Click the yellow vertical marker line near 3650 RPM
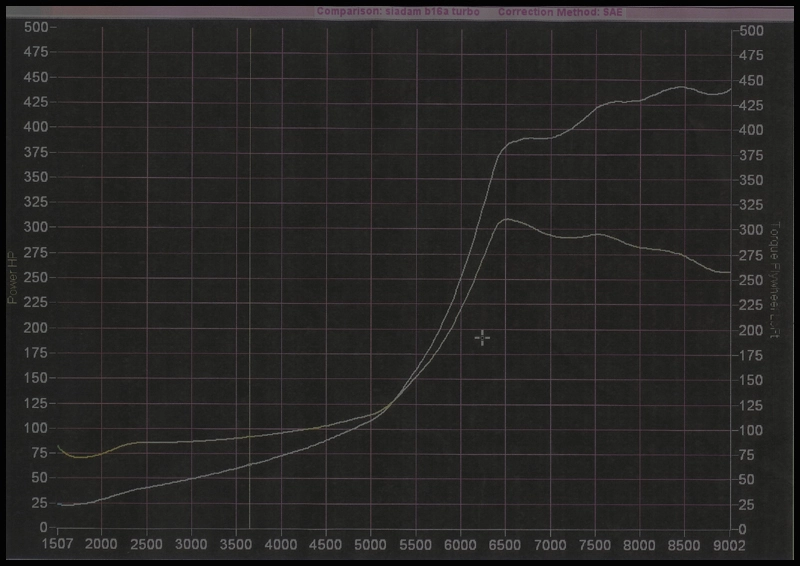Screen dimensions: 800x566 [x=249, y=278]
